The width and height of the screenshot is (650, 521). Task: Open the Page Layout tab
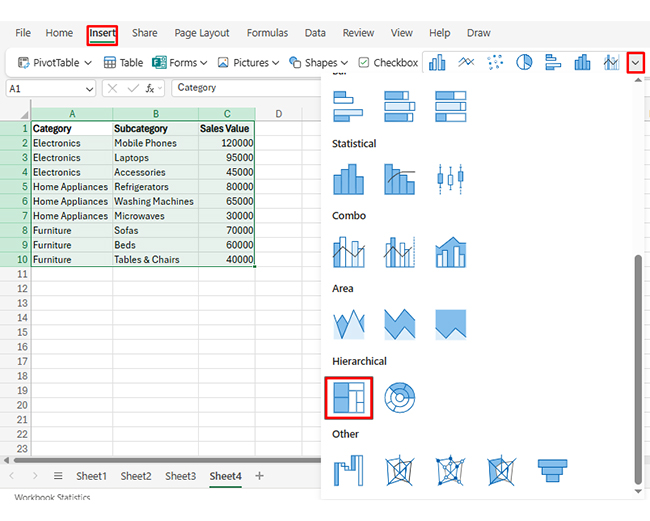coord(202,33)
